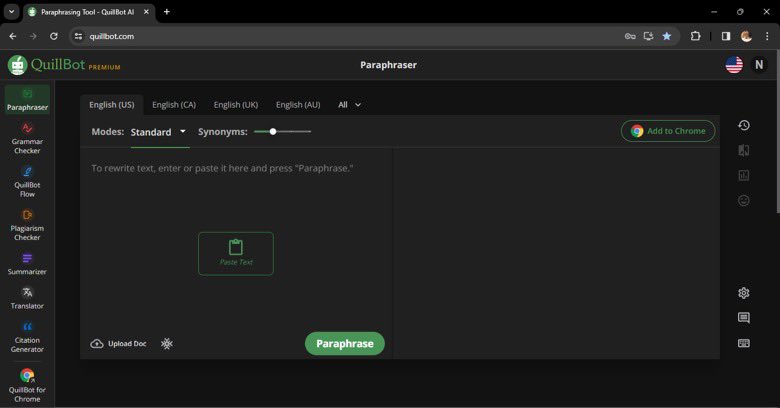The width and height of the screenshot is (780, 408).
Task: Open the browser extensions puzzle icon
Action: 695,36
